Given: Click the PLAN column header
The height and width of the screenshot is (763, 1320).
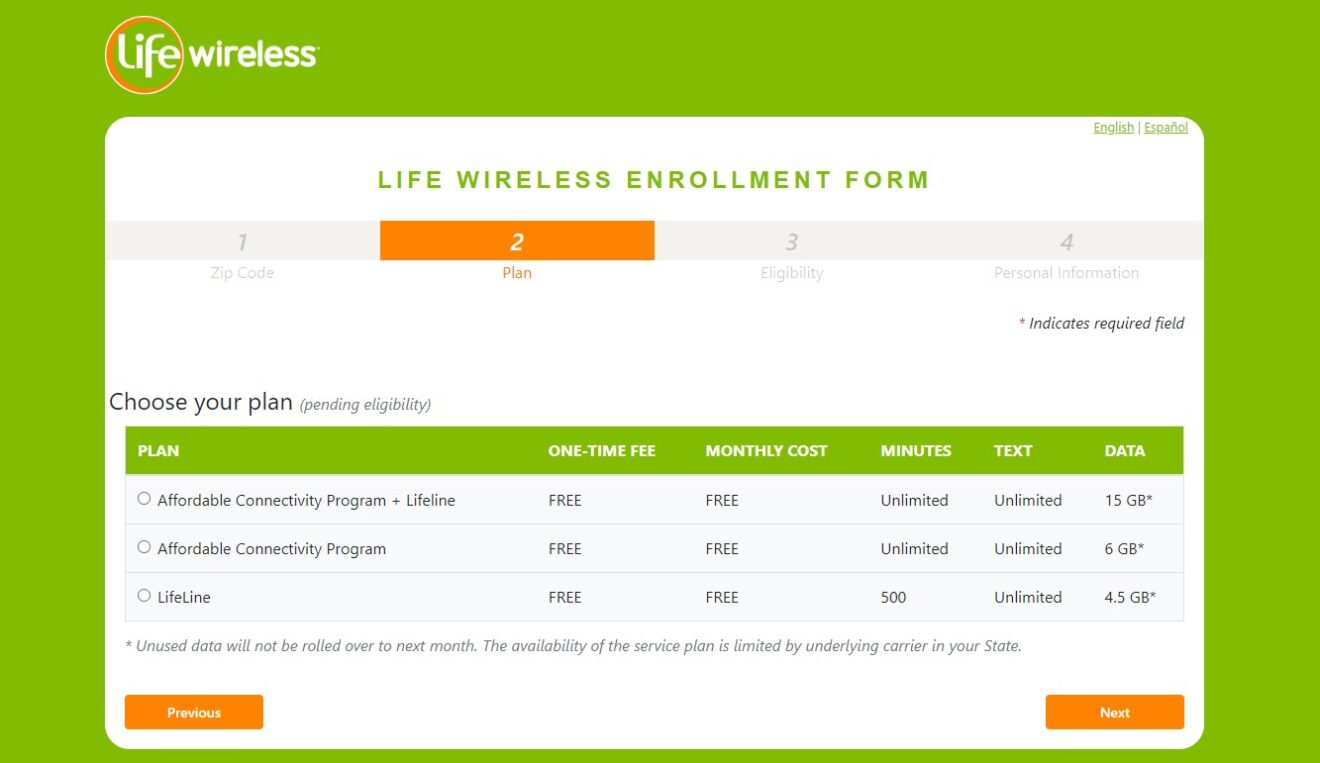Looking at the screenshot, I should (x=158, y=450).
